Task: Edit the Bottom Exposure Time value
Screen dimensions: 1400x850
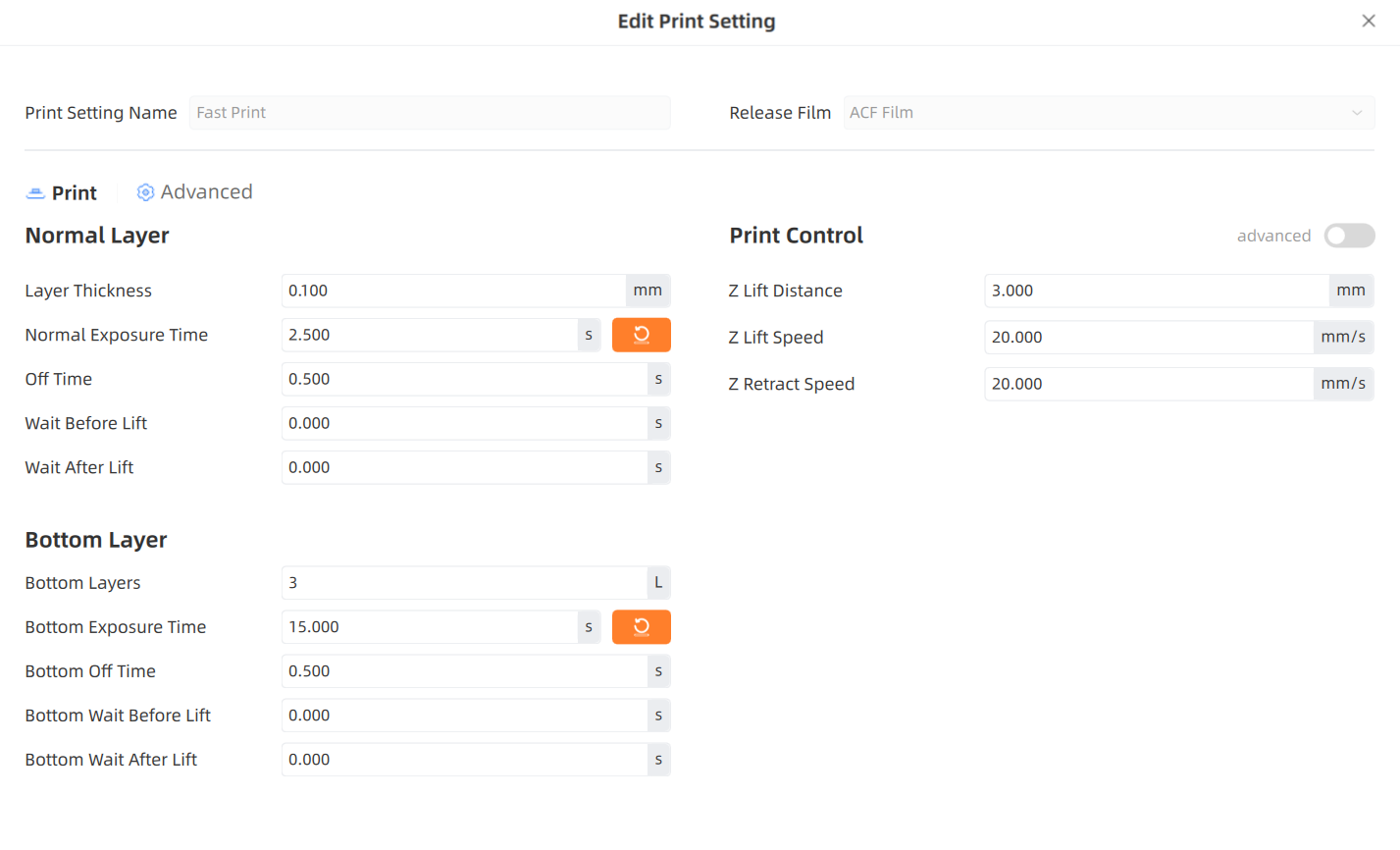Action: click(430, 627)
